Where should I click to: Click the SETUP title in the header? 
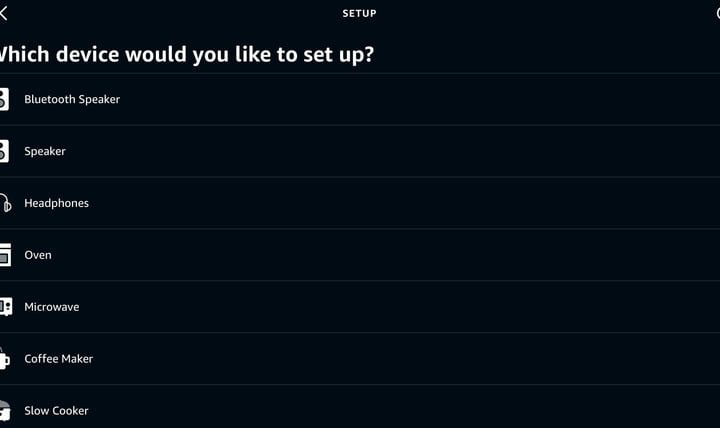pos(359,13)
